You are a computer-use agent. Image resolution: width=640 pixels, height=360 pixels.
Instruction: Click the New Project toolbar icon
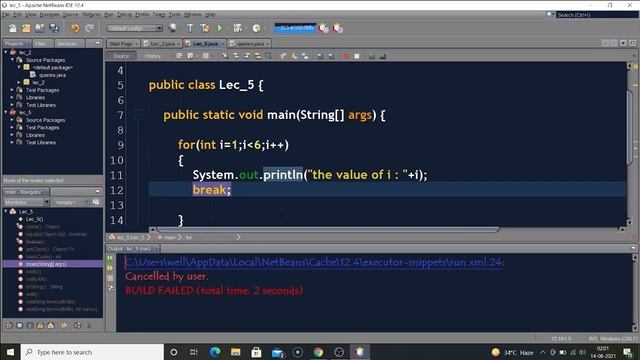(26, 28)
